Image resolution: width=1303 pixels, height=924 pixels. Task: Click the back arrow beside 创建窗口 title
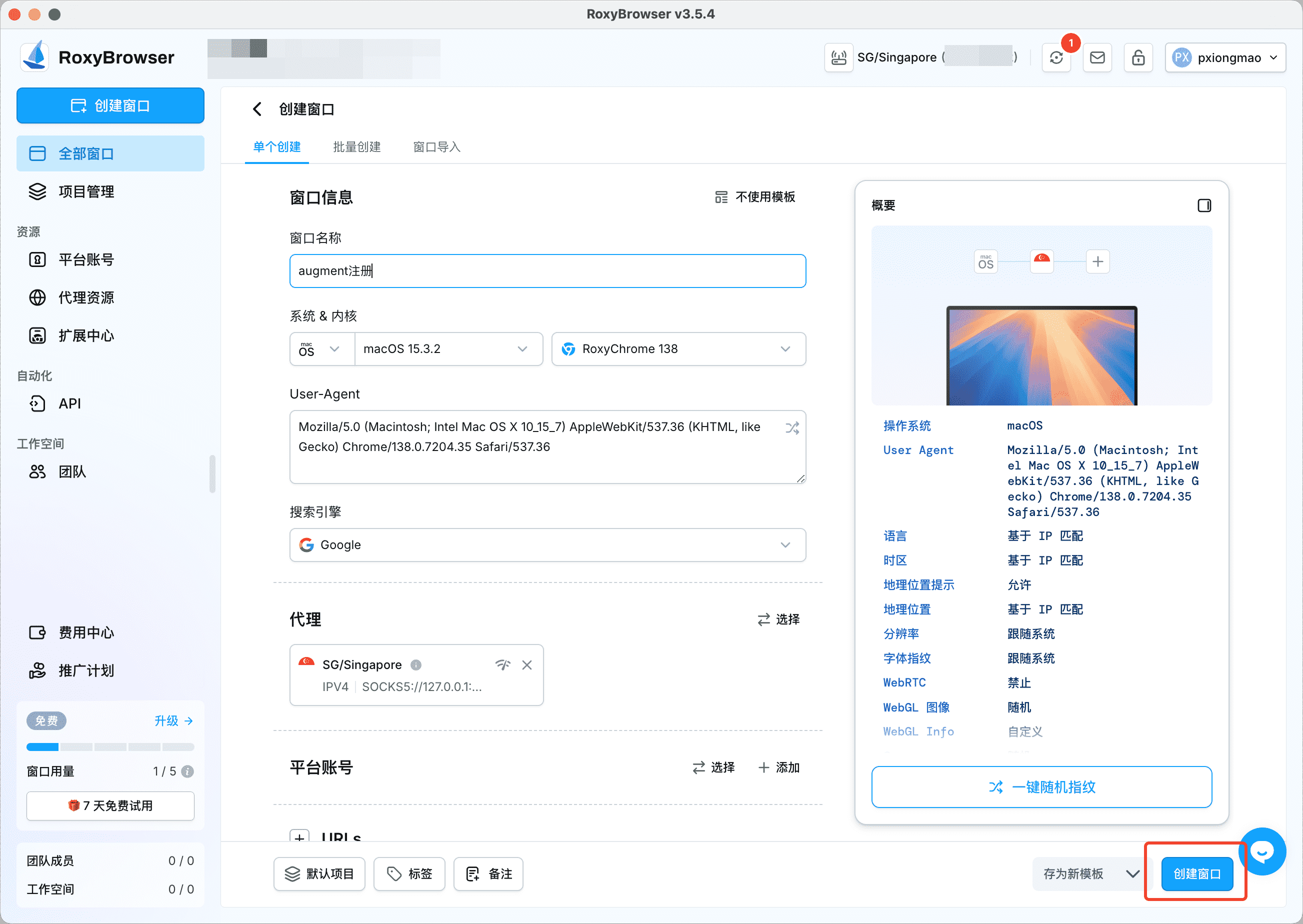coord(257,108)
